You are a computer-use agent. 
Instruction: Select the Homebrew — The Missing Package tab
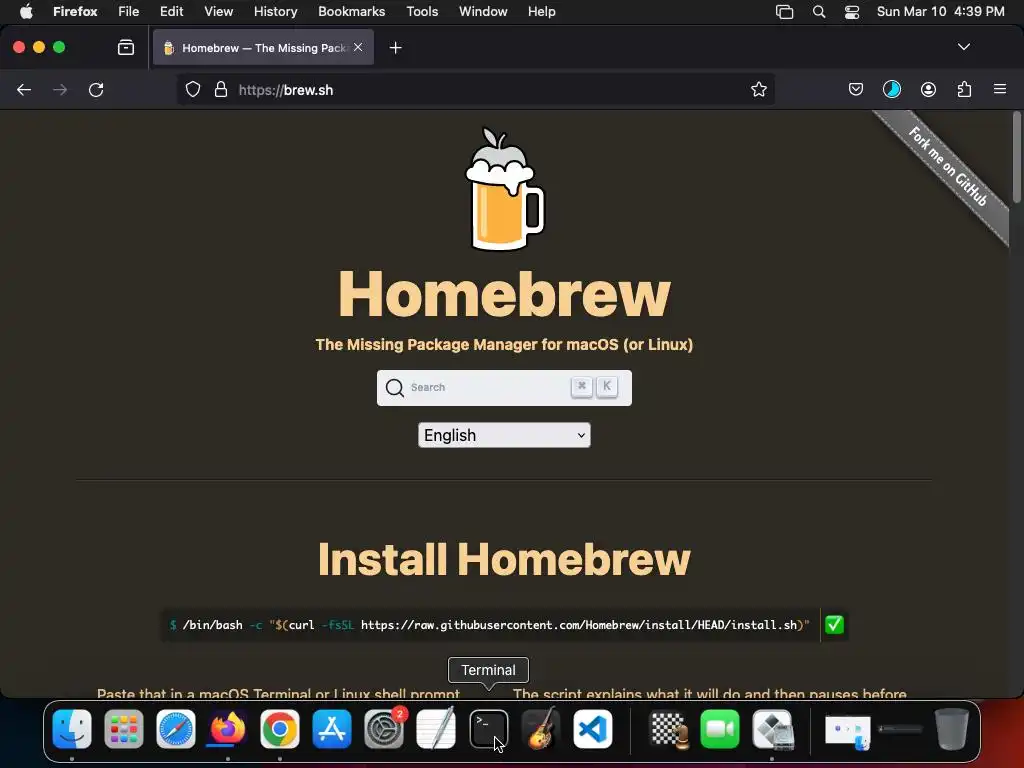pos(263,48)
